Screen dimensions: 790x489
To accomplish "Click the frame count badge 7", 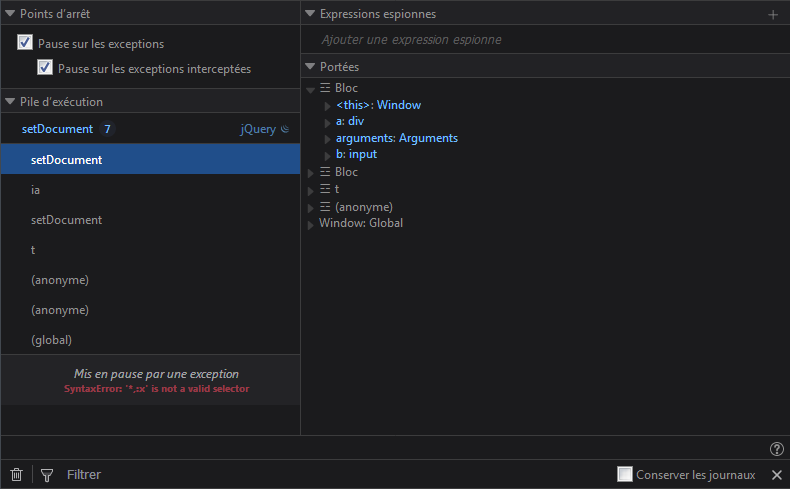I will (107, 129).
